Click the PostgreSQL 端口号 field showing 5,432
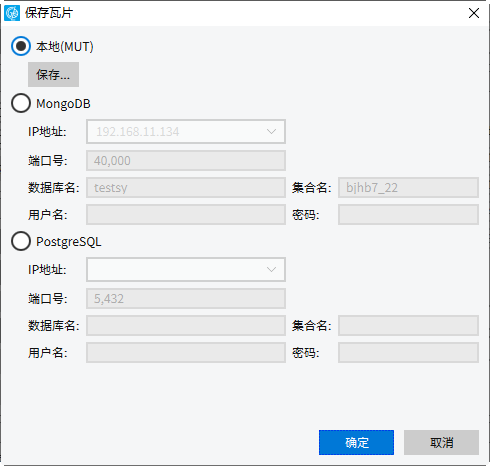Image resolution: width=490 pixels, height=466 pixels. point(186,298)
